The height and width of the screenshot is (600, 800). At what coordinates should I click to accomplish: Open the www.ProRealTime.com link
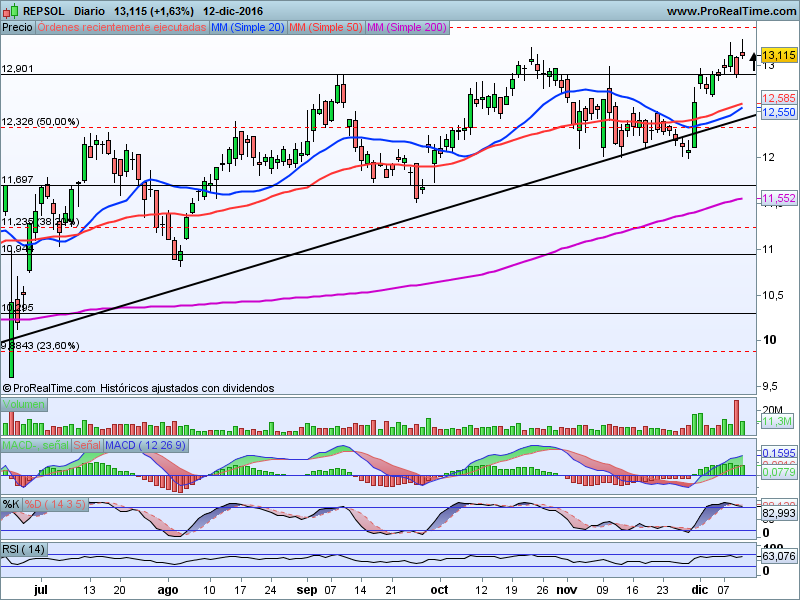coord(731,11)
